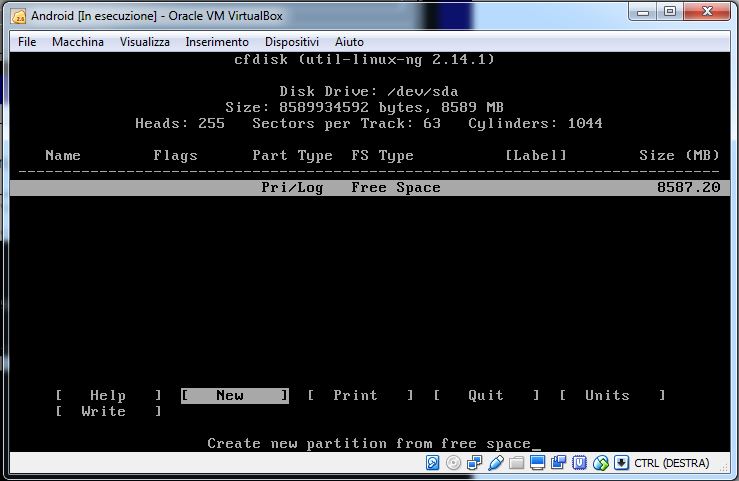Click the display monitor status icon
Viewport: 739px width, 481px height.
click(538, 463)
